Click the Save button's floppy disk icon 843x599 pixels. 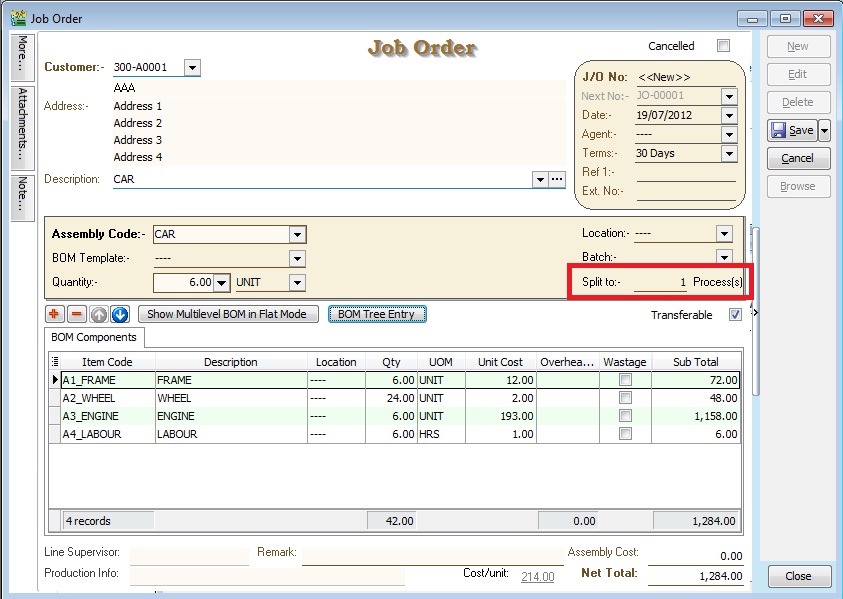tap(779, 130)
